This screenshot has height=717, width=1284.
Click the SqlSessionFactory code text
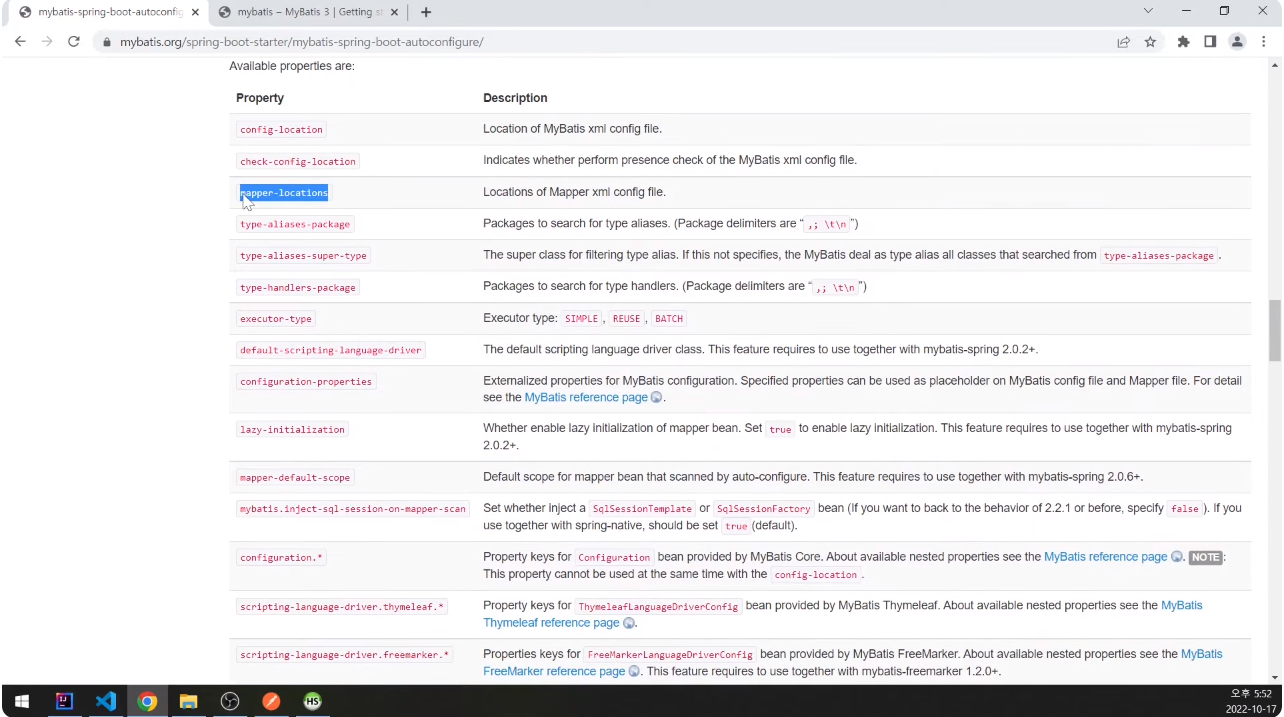coord(764,508)
